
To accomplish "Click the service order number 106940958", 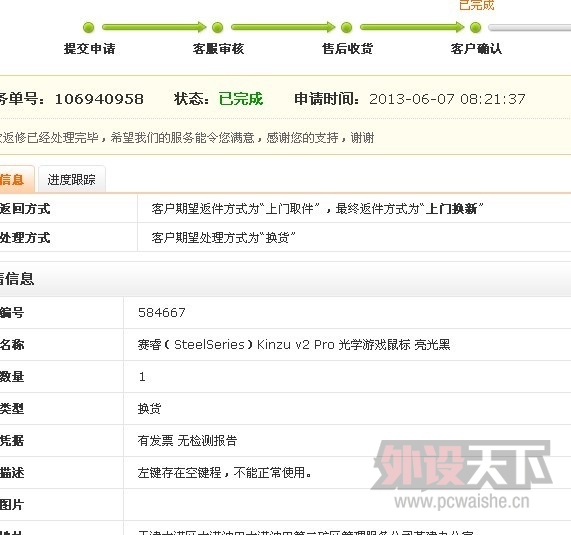I will coord(99,99).
